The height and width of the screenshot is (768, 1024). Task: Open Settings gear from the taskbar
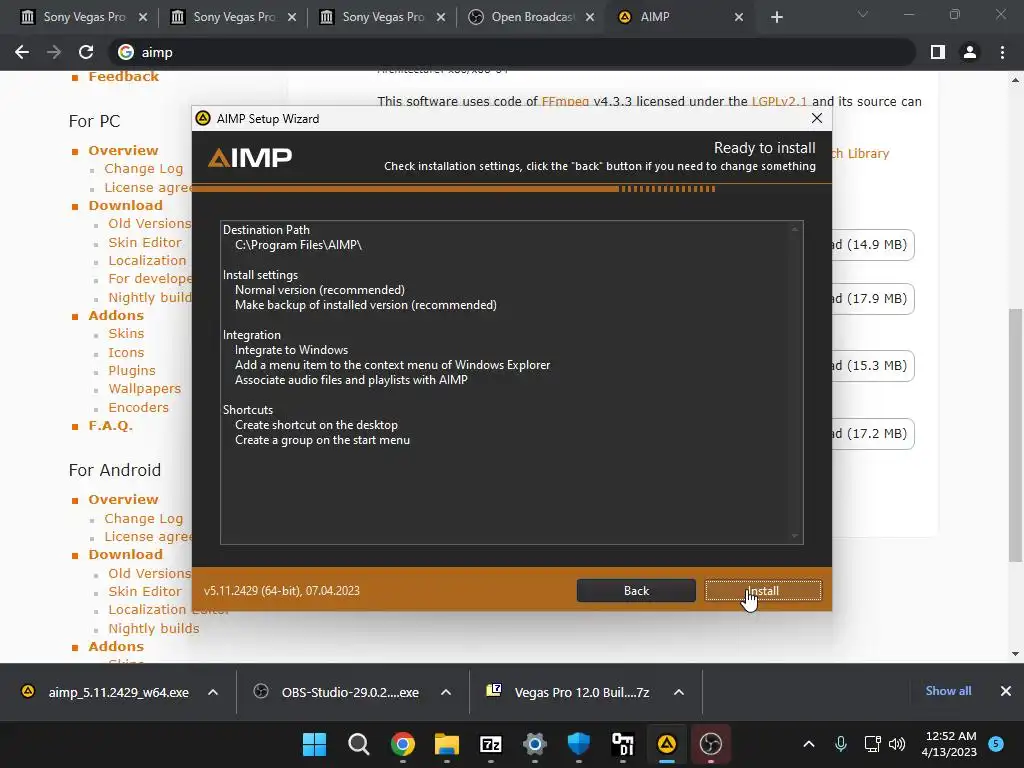coord(535,744)
